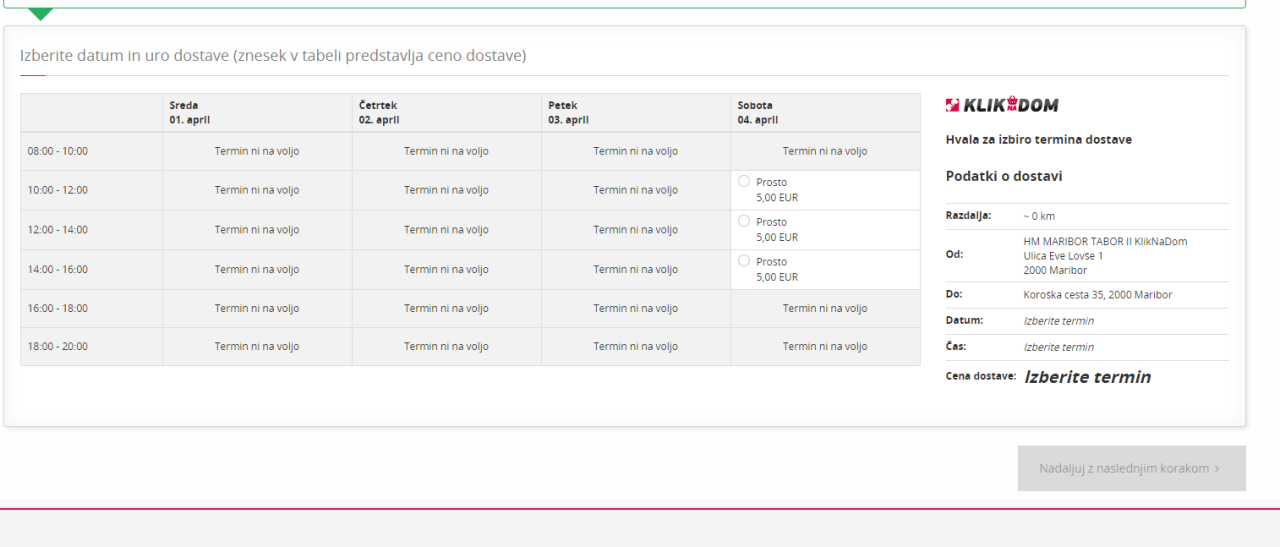Select Saturday 10:00 - 12:00 delivery slot radio
Viewport: 1280px width, 547px height.
(743, 182)
